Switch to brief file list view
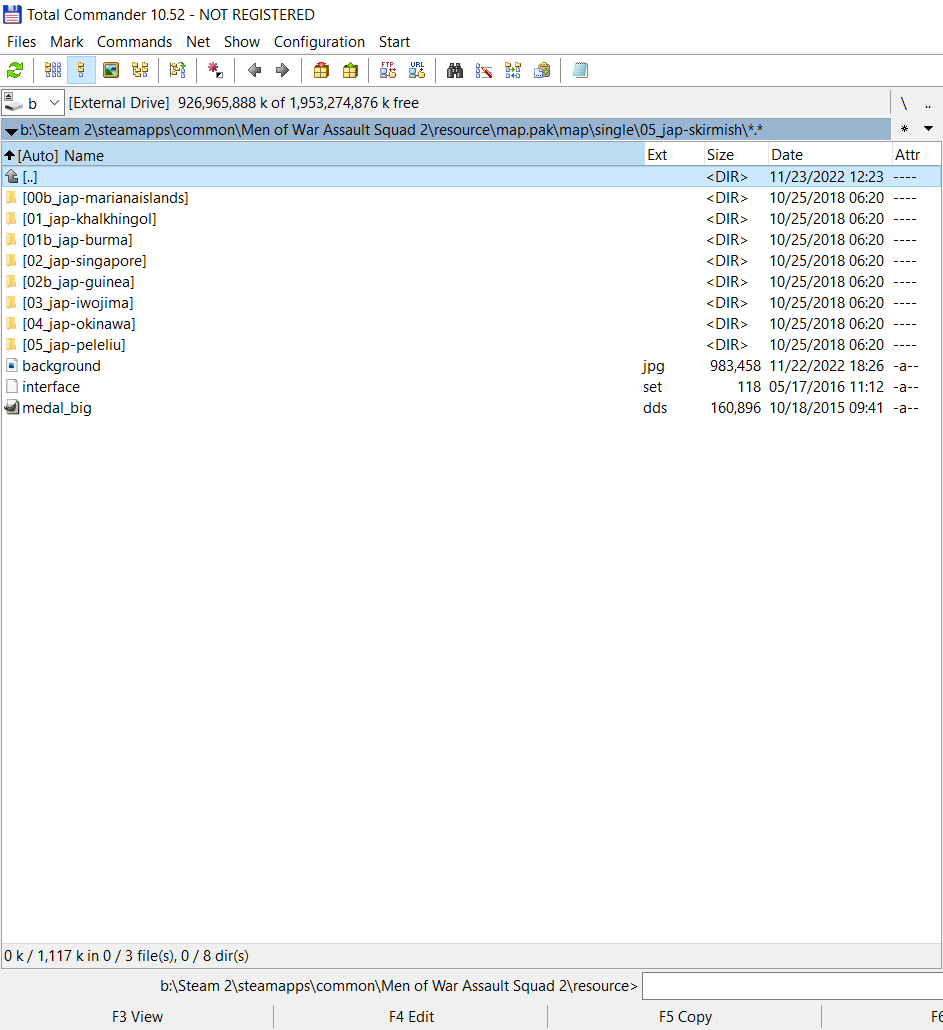The width and height of the screenshot is (943, 1030). [x=53, y=70]
